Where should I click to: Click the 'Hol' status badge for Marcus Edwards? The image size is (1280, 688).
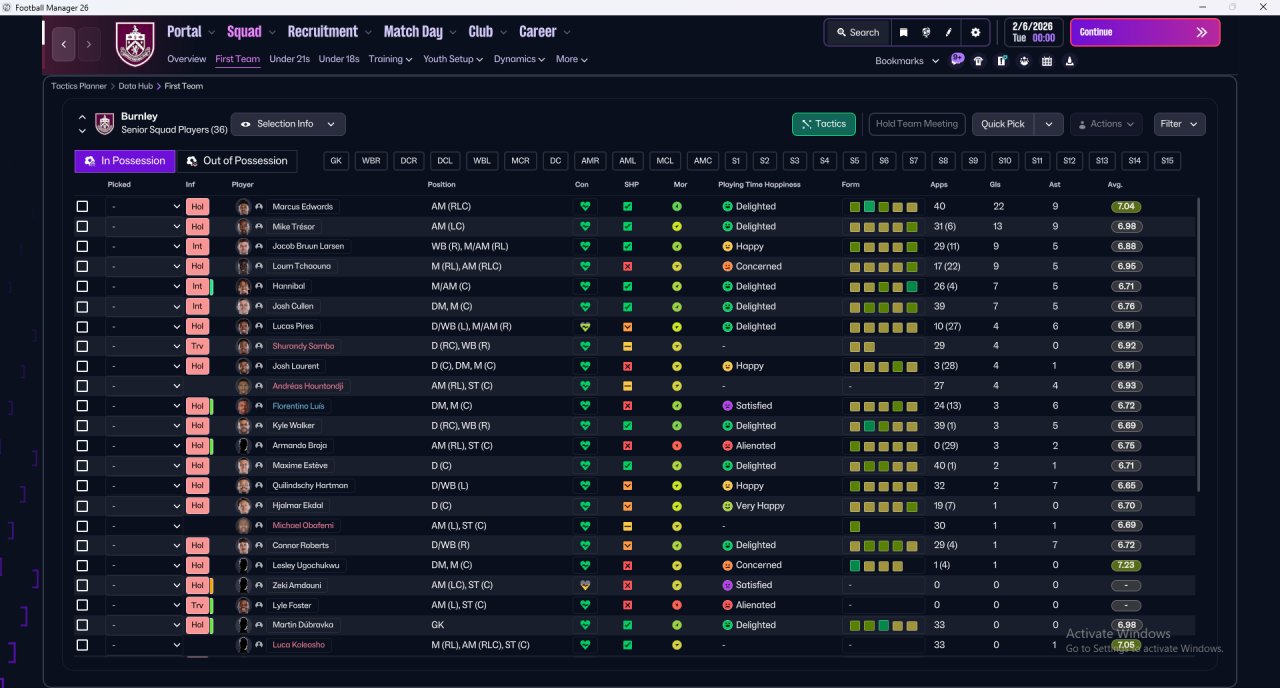click(x=197, y=207)
